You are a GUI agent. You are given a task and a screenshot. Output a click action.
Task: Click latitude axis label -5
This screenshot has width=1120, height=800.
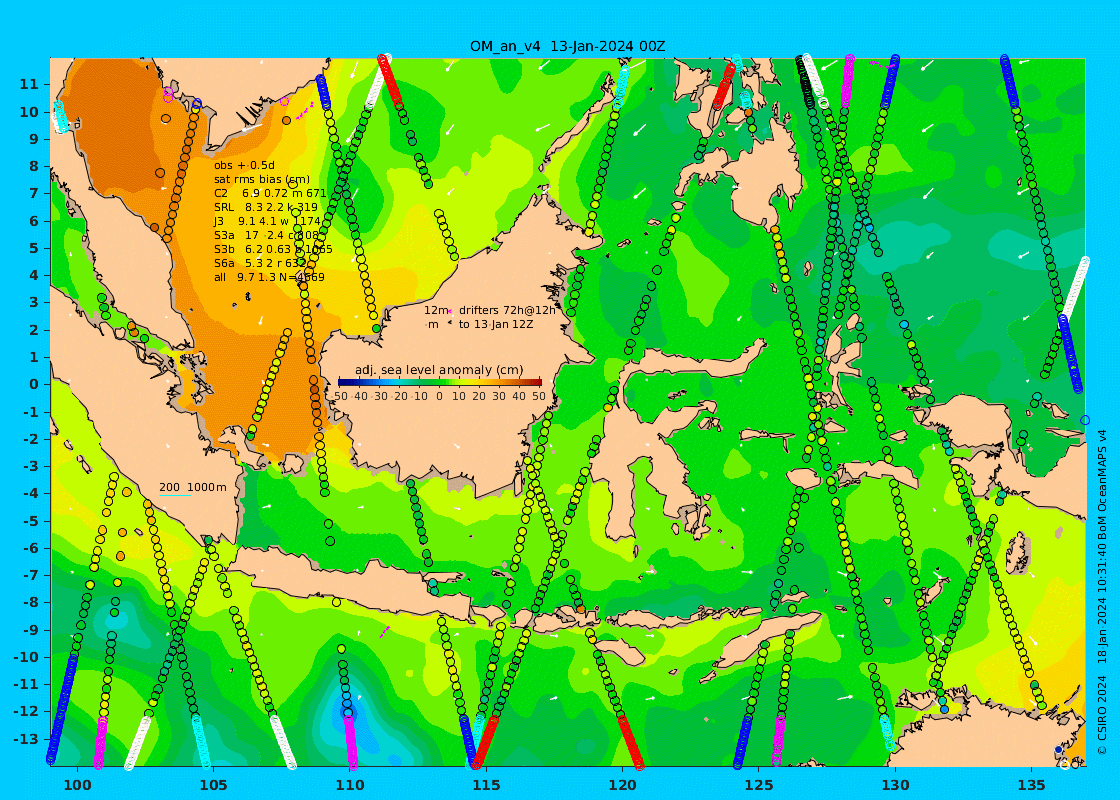(x=31, y=521)
